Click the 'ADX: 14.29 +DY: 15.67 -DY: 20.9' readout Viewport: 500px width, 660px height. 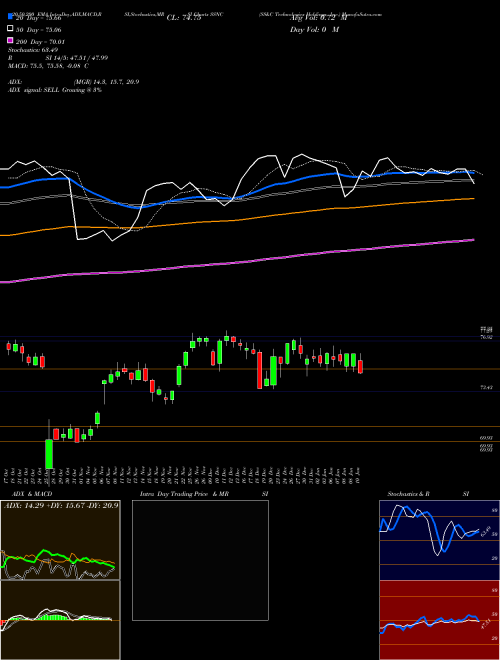[61, 505]
